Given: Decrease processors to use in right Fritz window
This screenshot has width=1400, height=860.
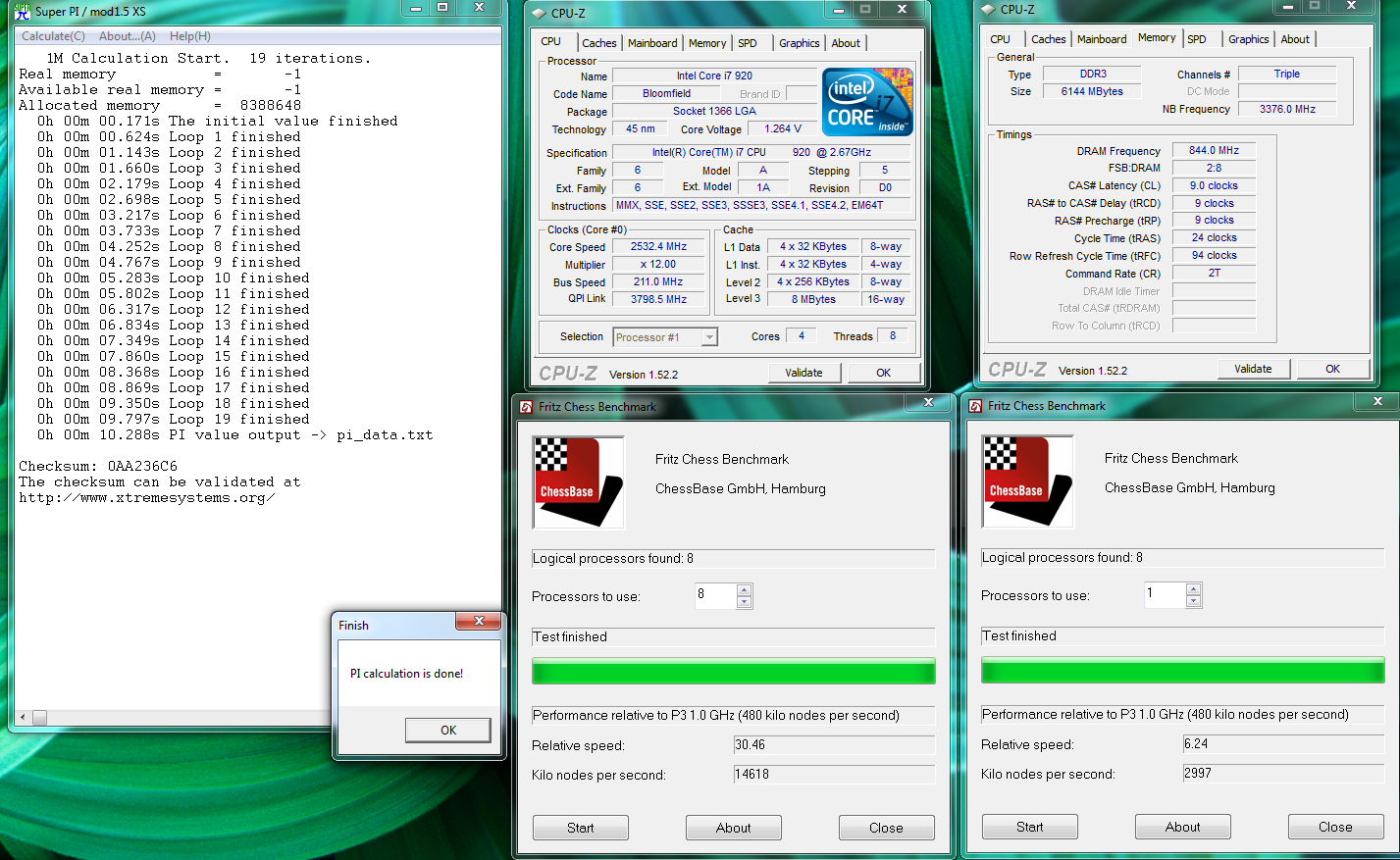Looking at the screenshot, I should pyautogui.click(x=1193, y=601).
